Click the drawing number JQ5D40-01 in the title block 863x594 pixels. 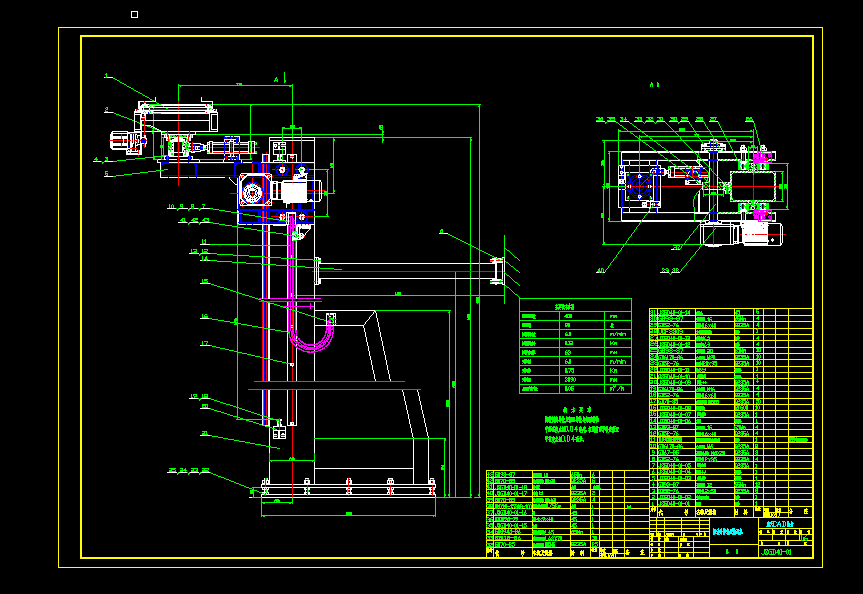(x=777, y=552)
